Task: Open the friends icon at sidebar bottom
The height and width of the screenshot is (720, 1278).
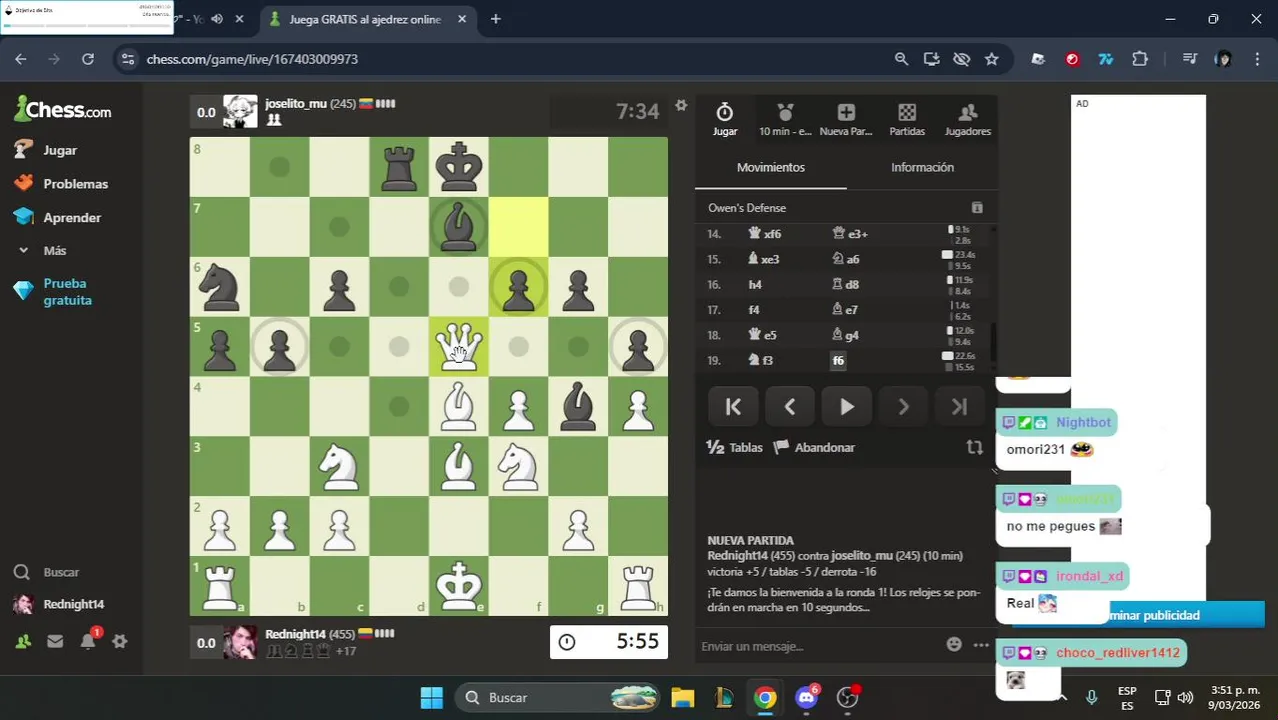Action: point(23,642)
